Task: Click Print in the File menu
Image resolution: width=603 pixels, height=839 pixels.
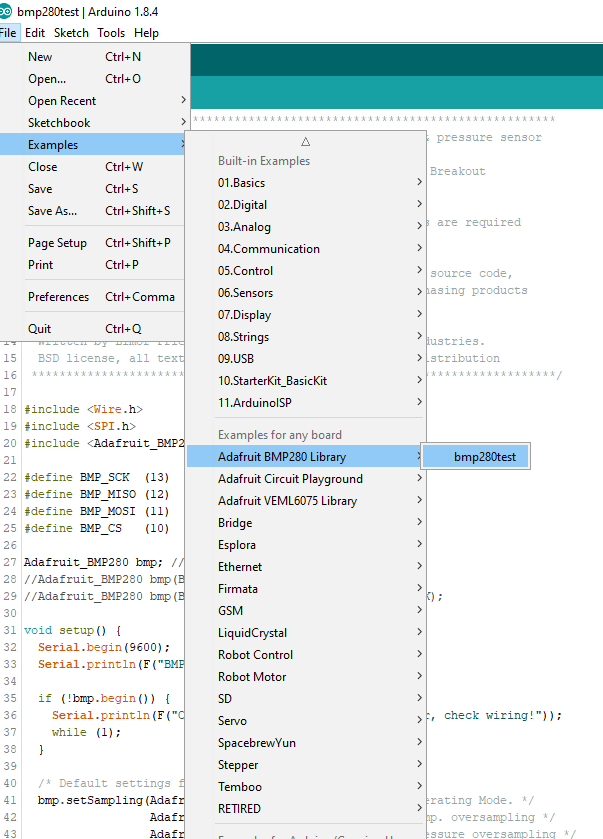Action: [93, 264]
